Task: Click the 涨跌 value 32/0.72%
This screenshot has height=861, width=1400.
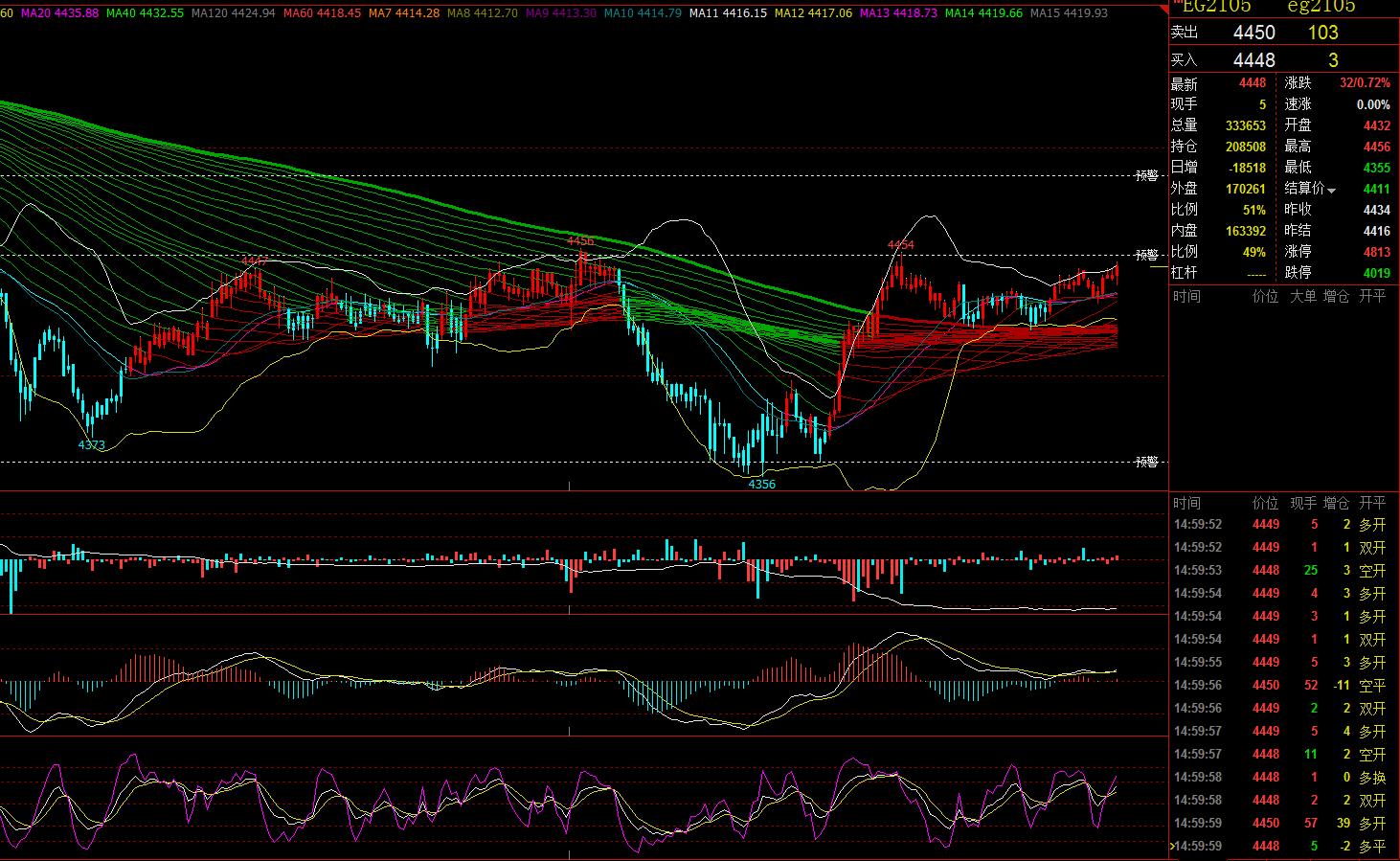Action: pos(1365,83)
